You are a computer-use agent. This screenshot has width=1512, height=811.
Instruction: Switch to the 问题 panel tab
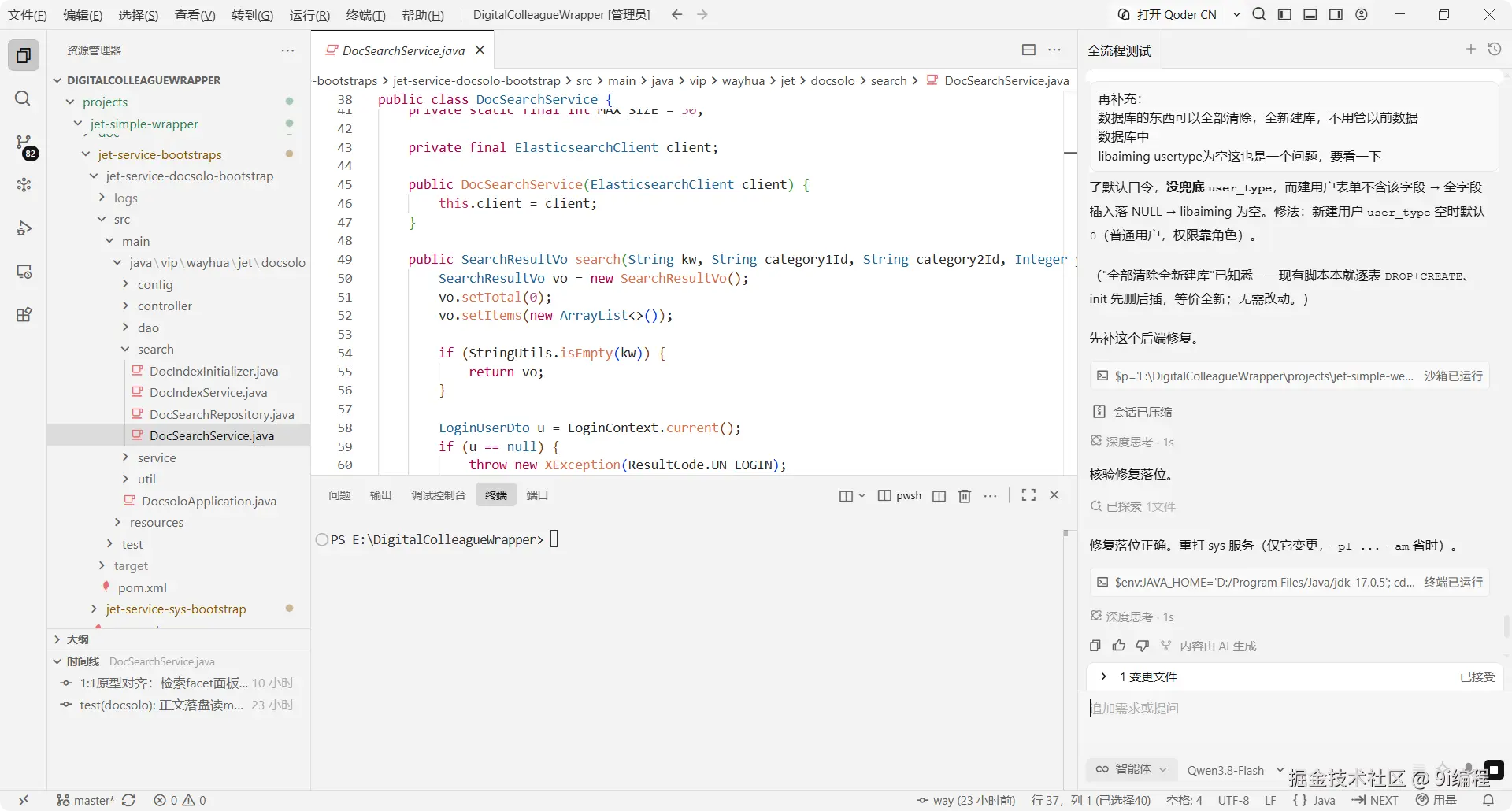339,495
